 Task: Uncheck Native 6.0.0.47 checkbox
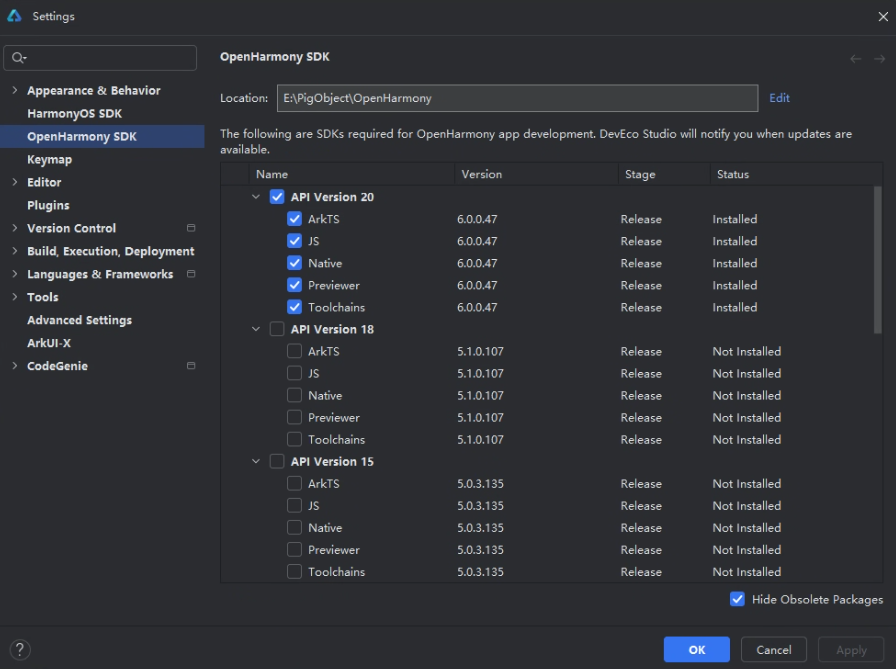coord(294,263)
